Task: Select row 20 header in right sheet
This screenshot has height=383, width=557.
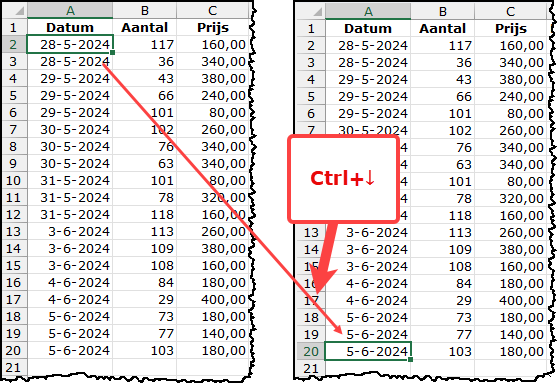Action: tap(311, 351)
